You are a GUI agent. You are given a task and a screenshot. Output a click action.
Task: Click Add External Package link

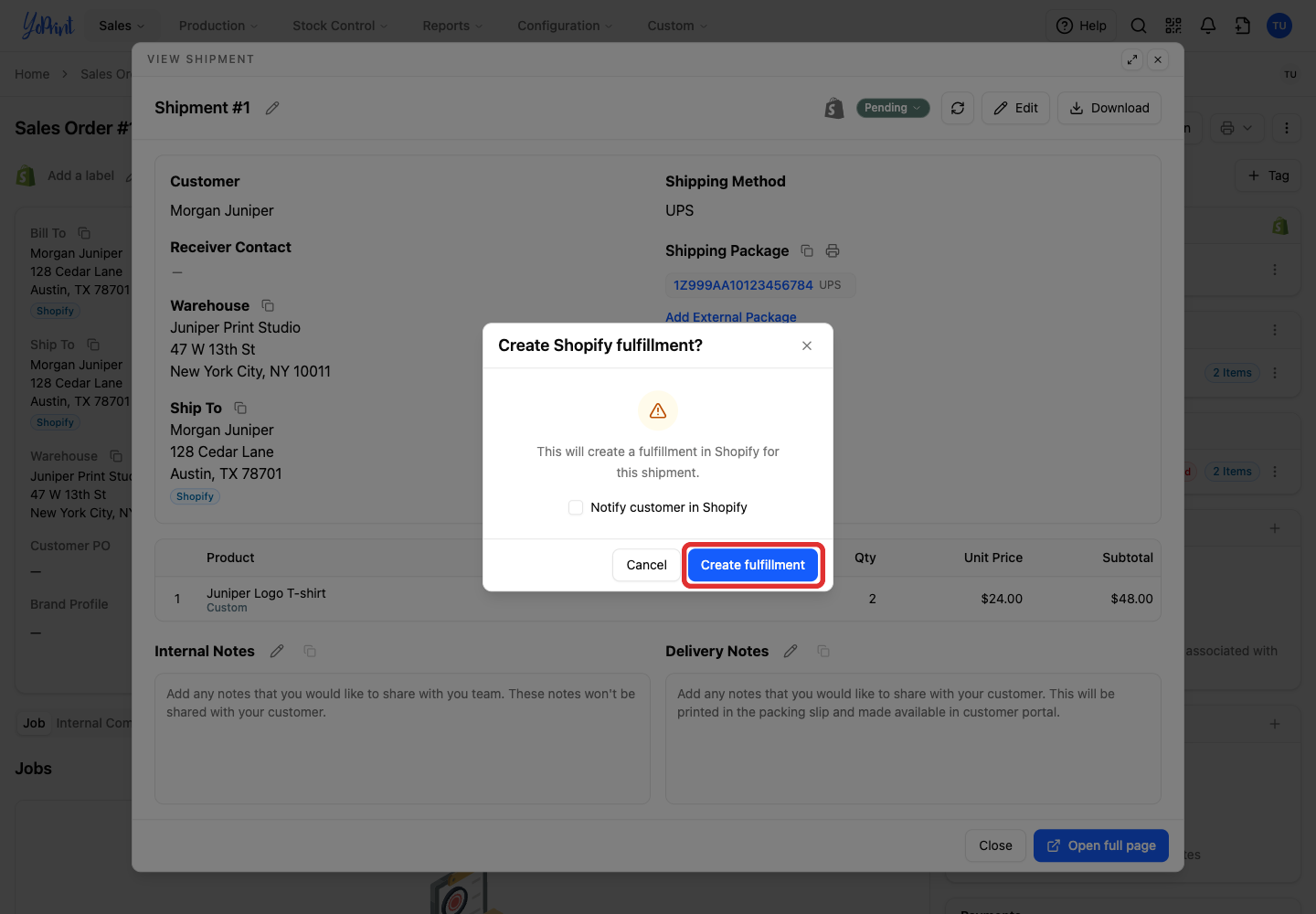[731, 317]
